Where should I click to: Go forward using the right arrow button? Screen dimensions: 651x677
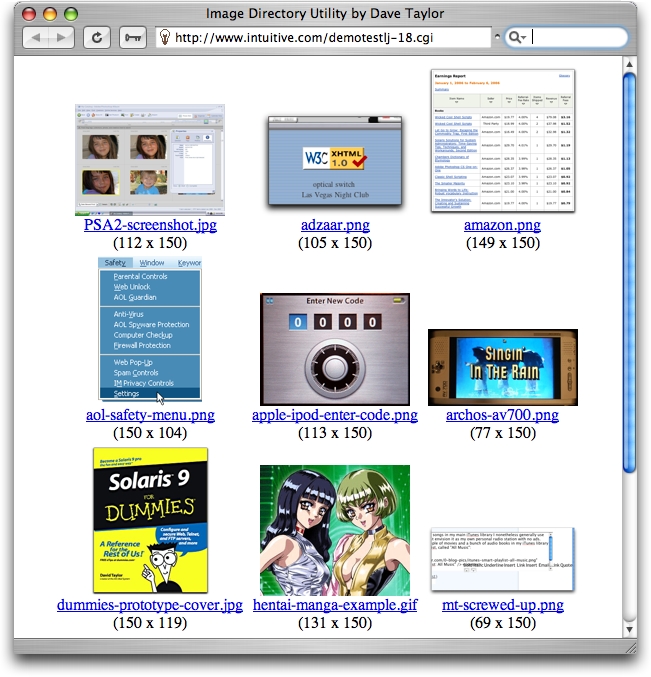pos(60,37)
